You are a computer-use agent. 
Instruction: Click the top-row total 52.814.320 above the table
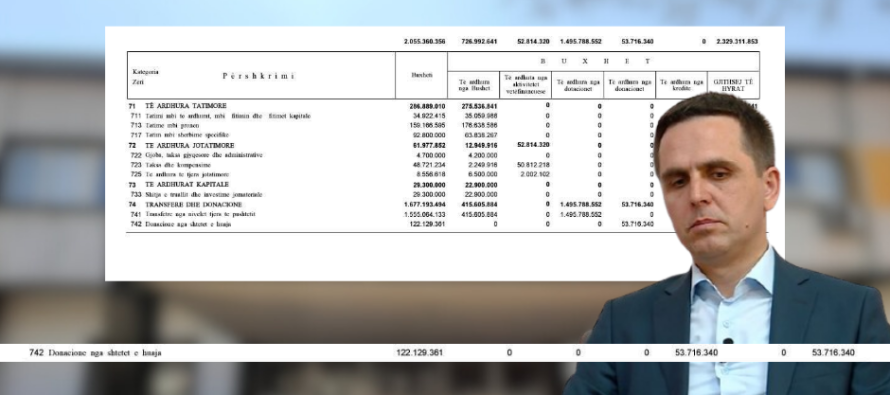click(533, 41)
